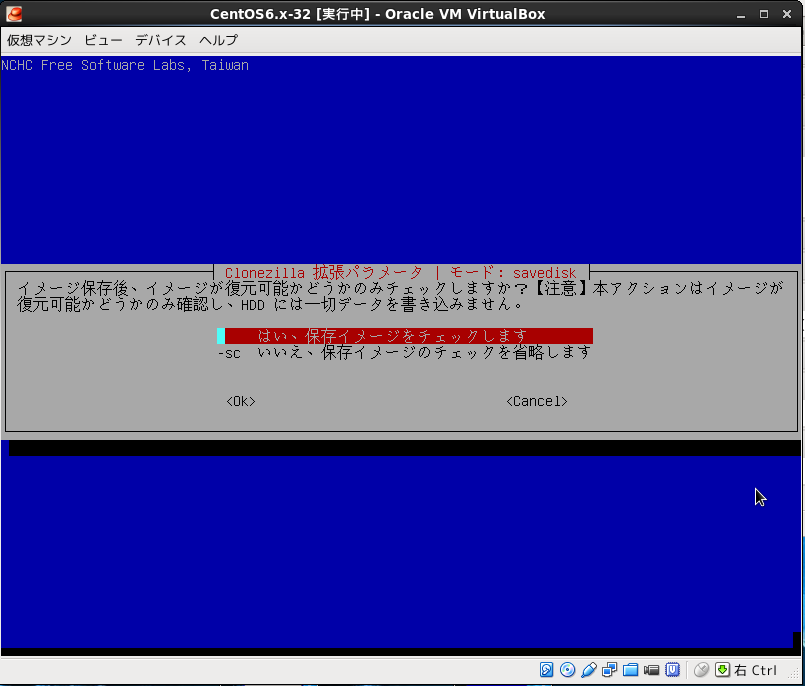The image size is (805, 686).
Task: Click the optical disc status icon
Action: coord(568,670)
